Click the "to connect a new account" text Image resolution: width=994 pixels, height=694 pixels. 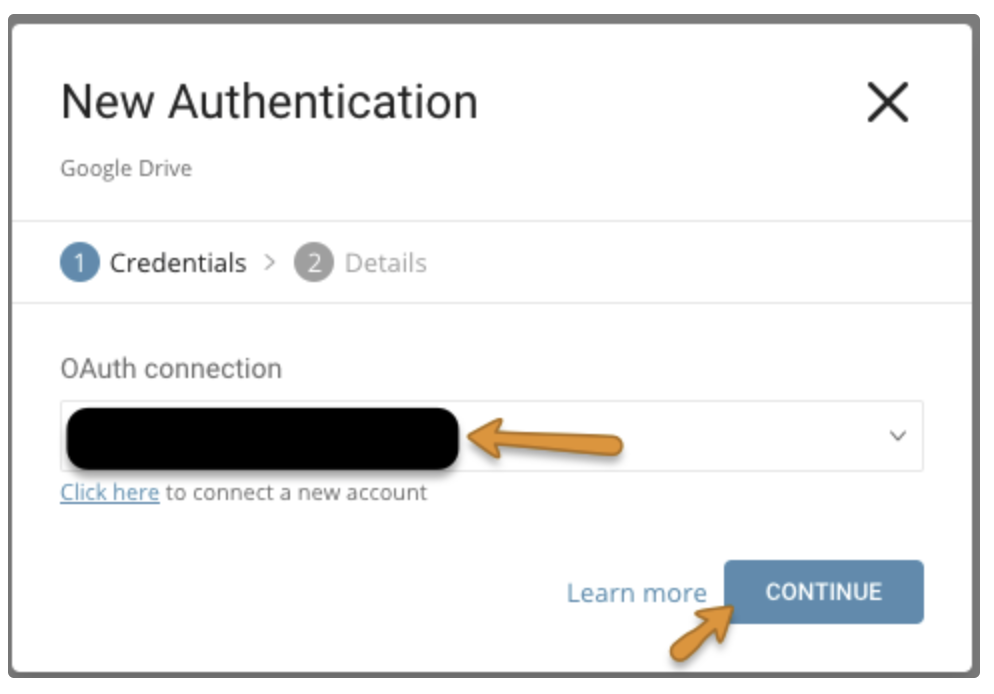(296, 493)
